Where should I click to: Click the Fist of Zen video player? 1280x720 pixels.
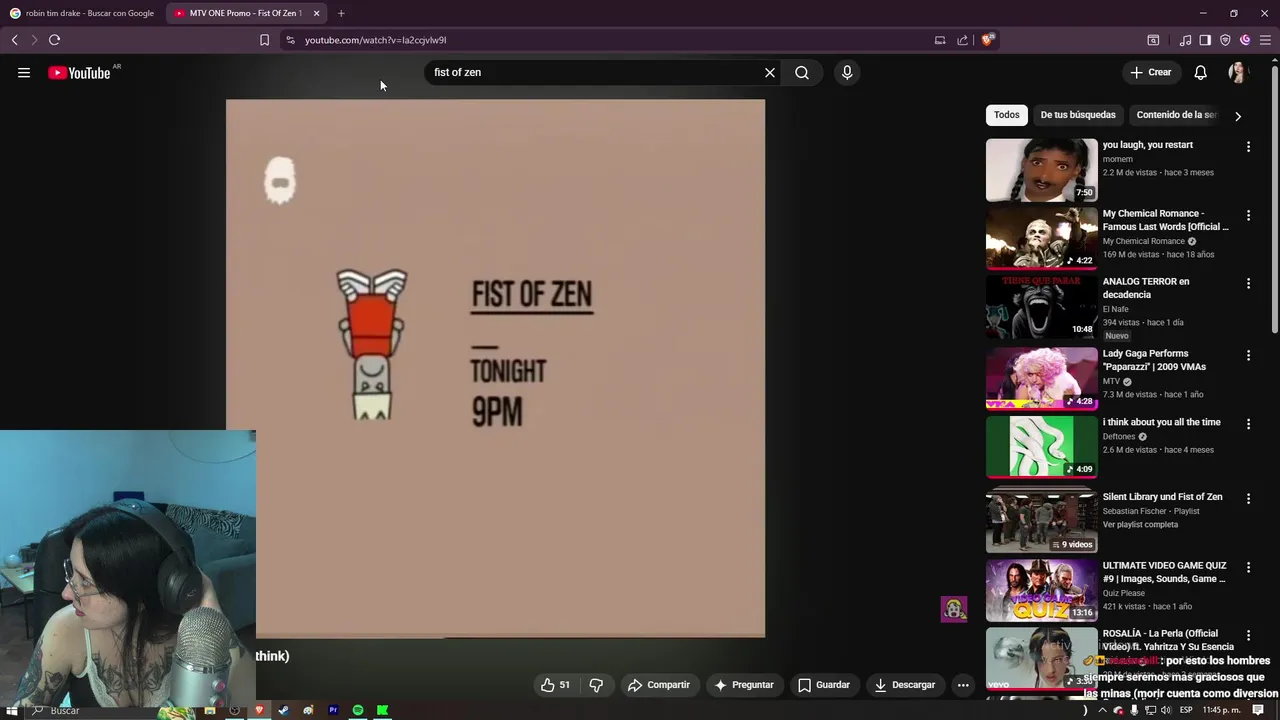[x=495, y=368]
